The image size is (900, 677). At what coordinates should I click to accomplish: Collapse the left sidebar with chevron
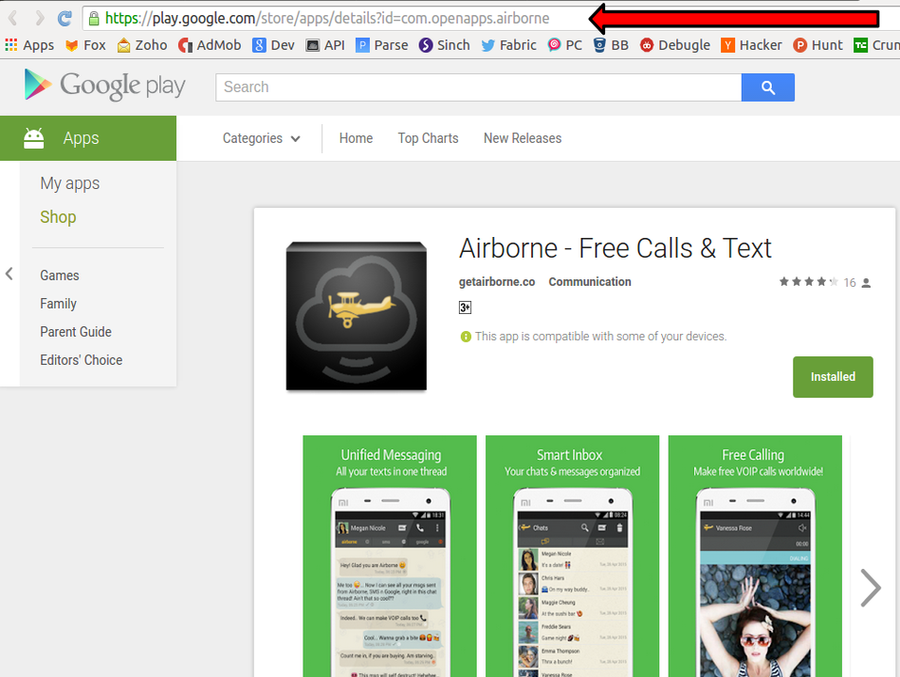point(9,274)
